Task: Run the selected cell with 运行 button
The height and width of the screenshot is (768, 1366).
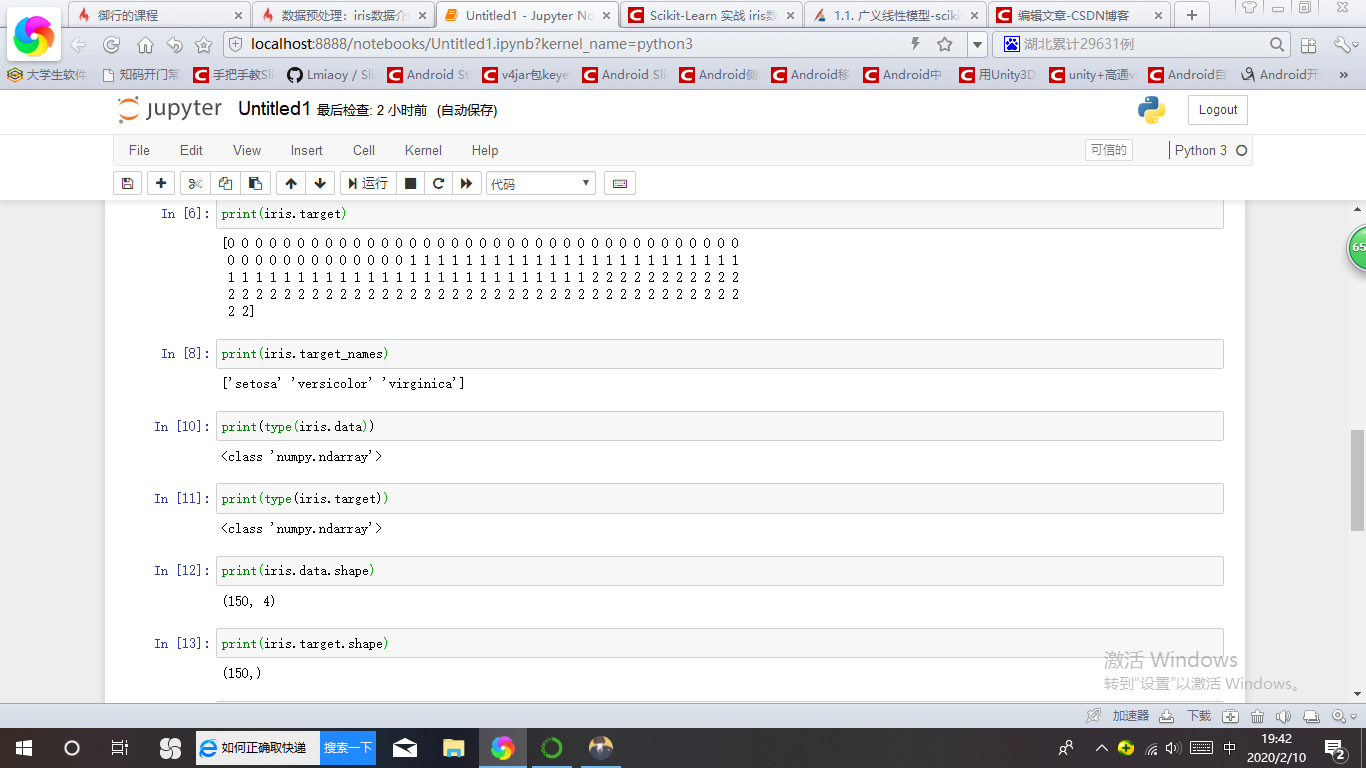Action: coord(366,183)
